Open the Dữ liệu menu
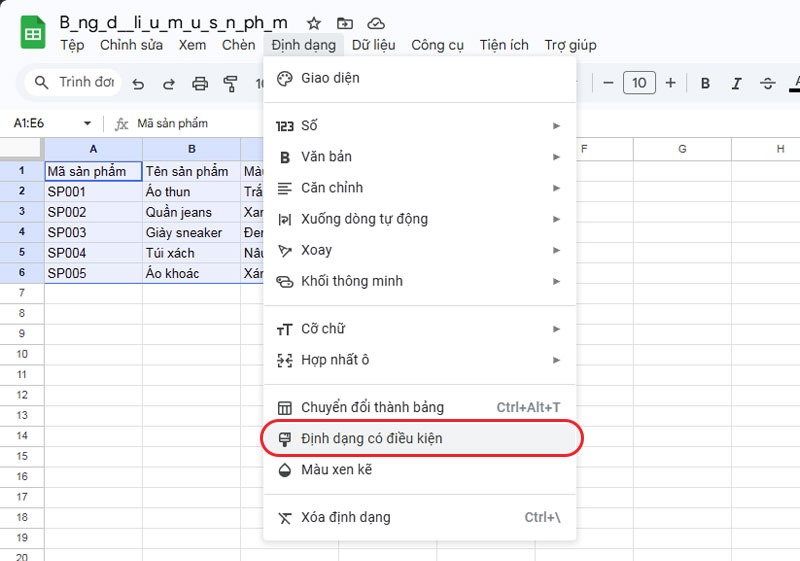The height and width of the screenshot is (561, 800). tap(373, 45)
